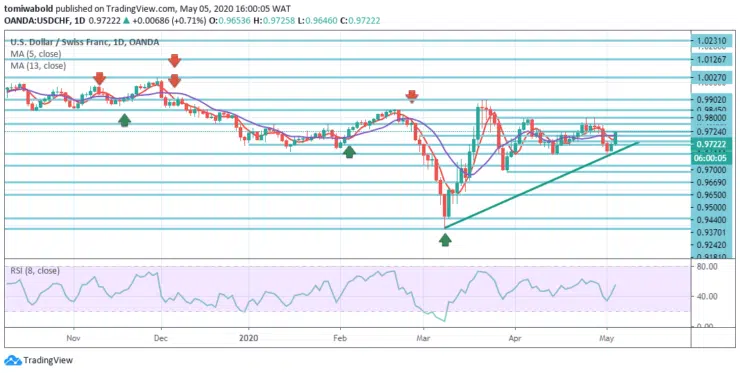
Task: Click the red down arrow near late February
Action: coord(412,96)
